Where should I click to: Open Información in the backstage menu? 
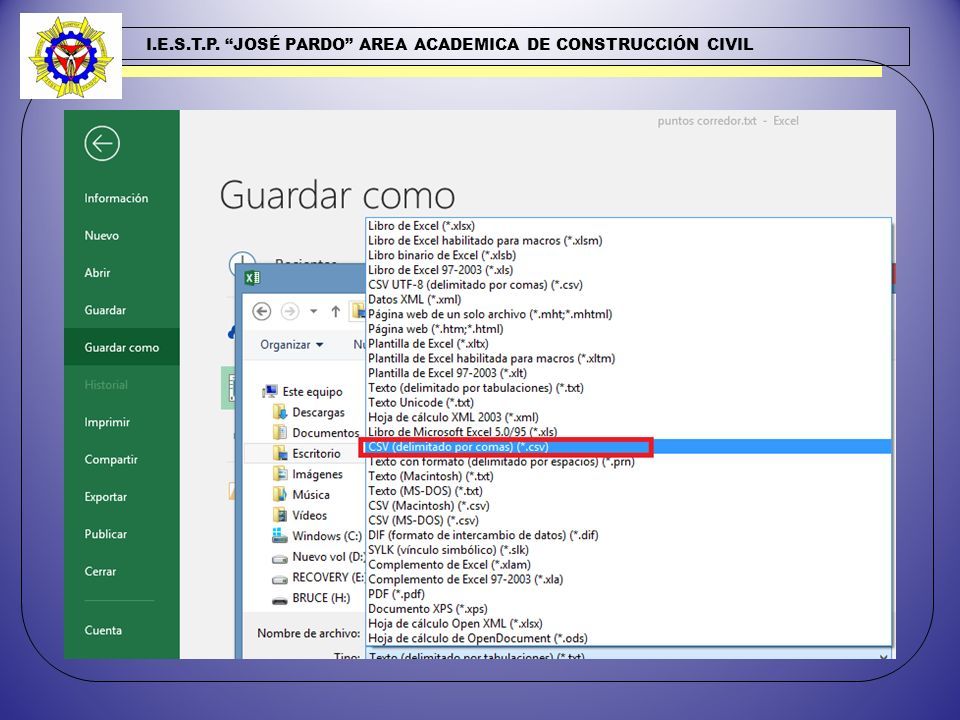point(116,198)
